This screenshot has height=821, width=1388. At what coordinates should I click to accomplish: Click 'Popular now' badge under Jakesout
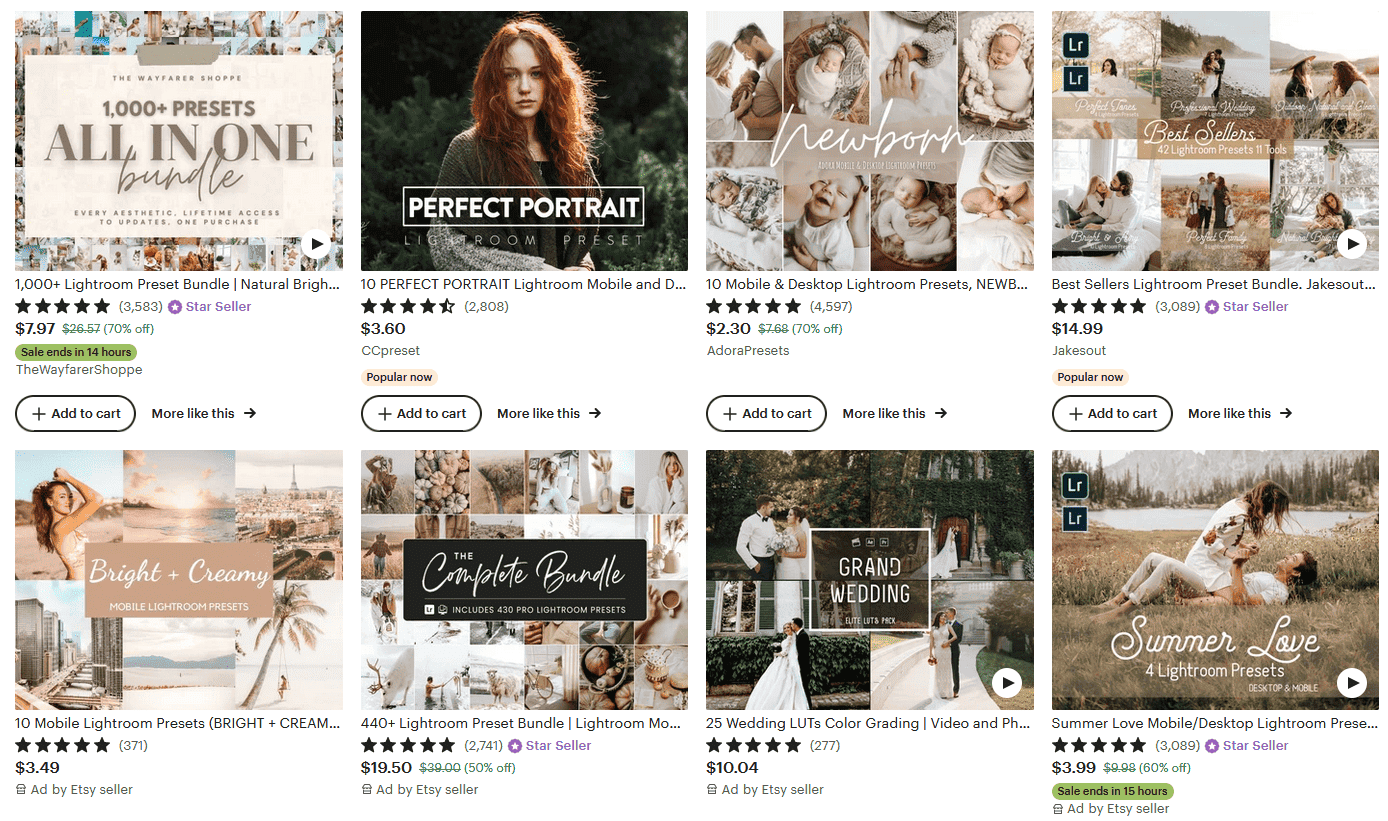(1091, 377)
